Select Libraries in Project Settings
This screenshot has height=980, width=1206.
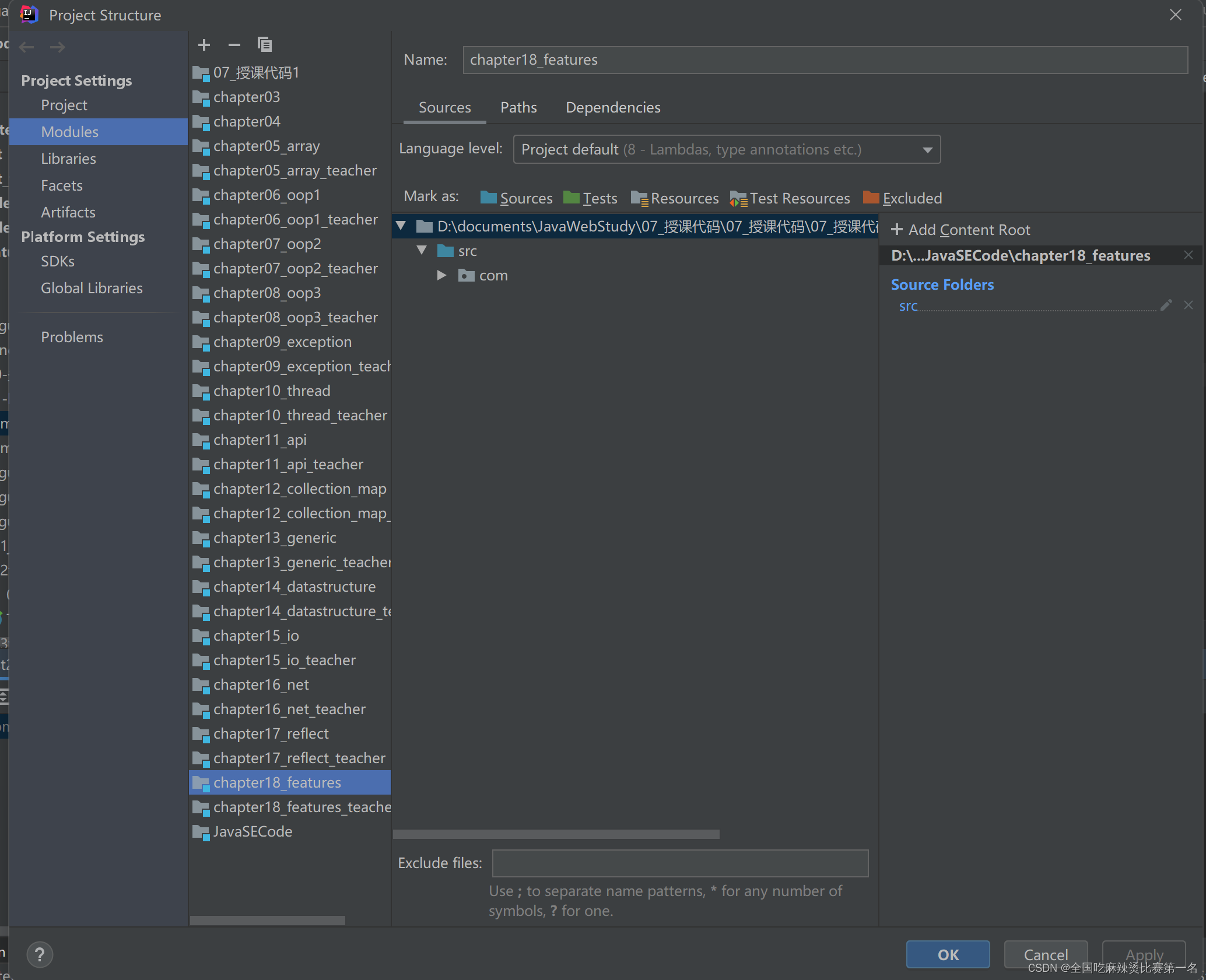[68, 159]
